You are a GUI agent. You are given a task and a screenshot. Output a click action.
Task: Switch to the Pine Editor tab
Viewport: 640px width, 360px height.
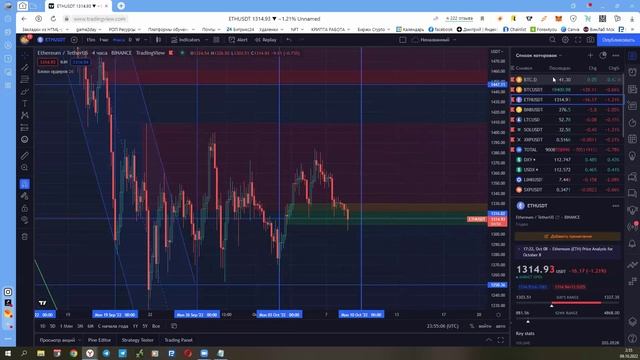click(x=99, y=340)
